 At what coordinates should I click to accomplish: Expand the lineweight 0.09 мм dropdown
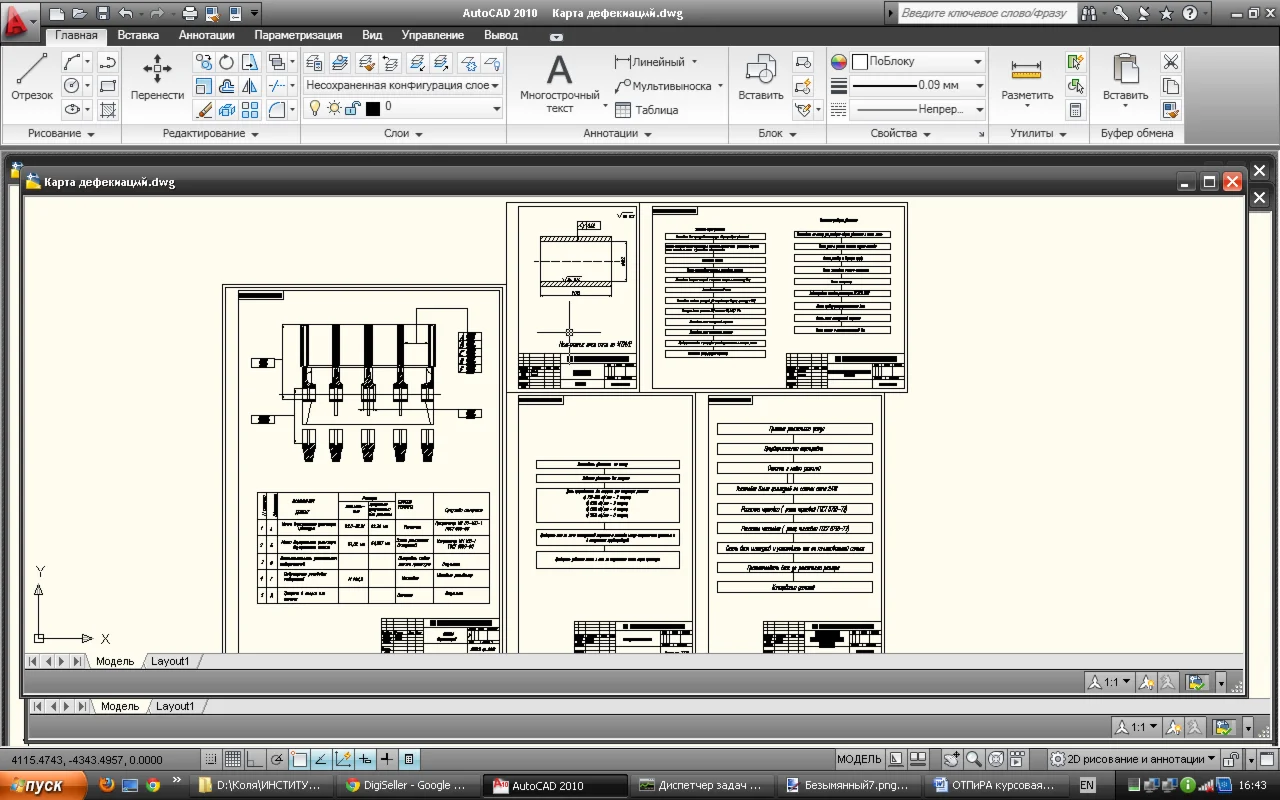tap(979, 86)
